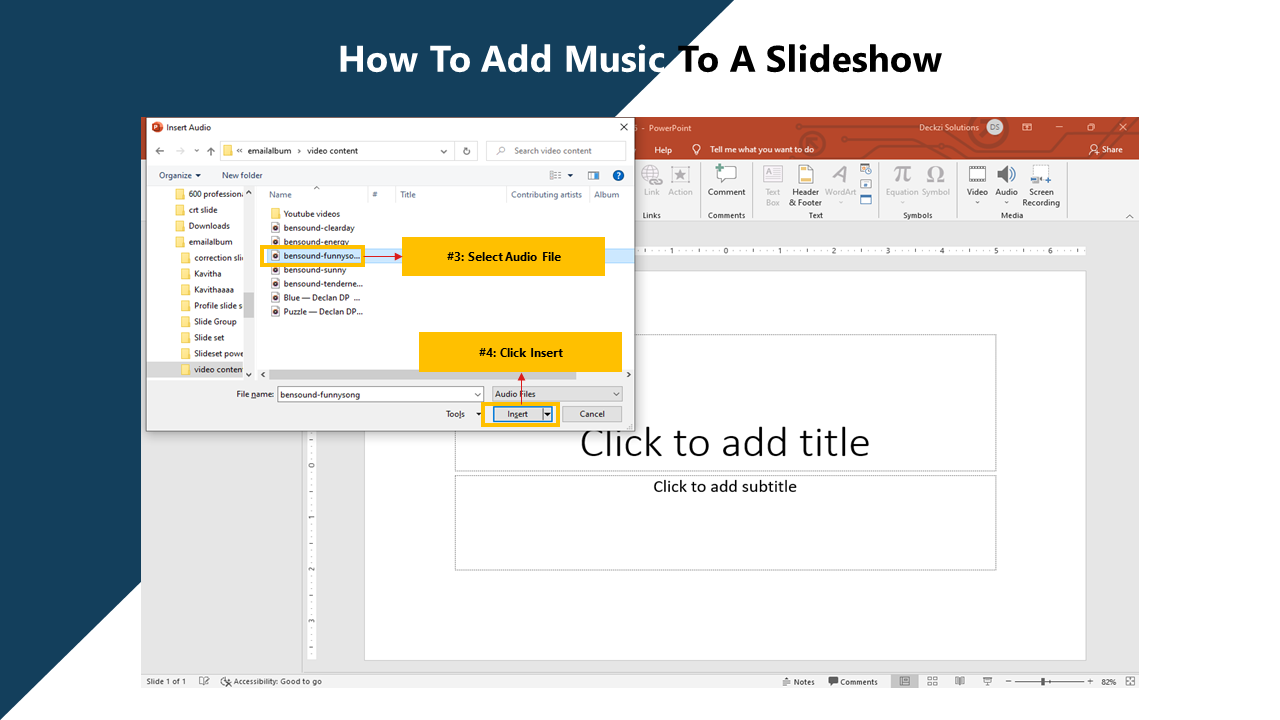Click the Date & Time ribbon icon

[x=866, y=169]
